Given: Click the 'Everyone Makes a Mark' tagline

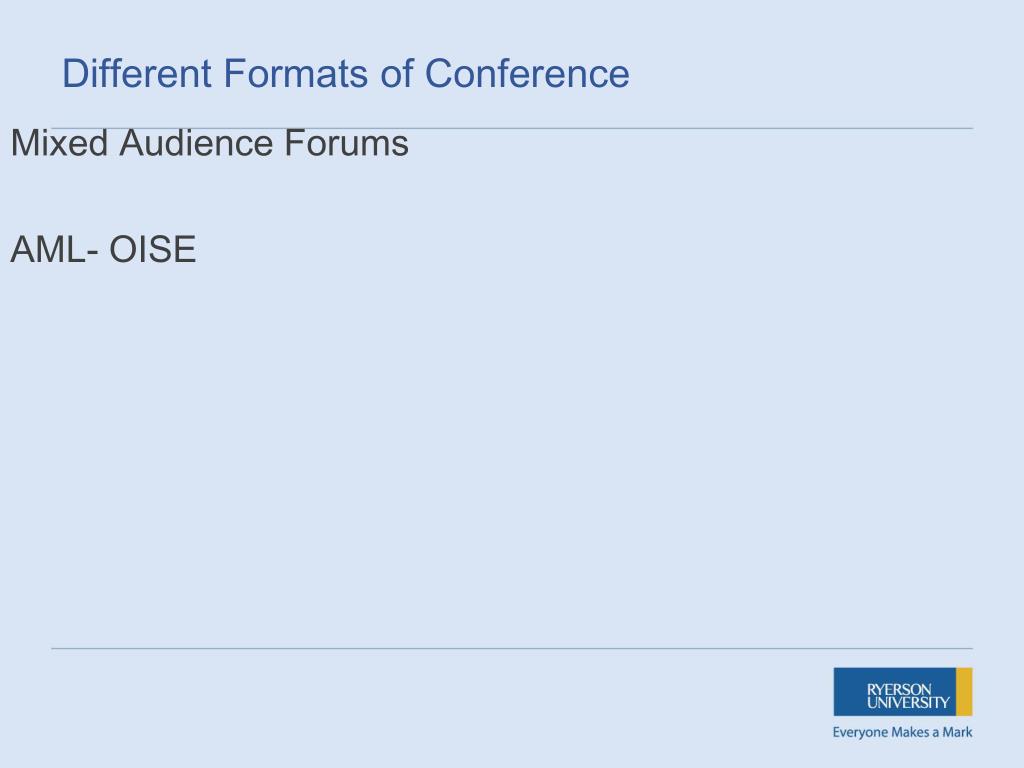Looking at the screenshot, I should point(903,732).
